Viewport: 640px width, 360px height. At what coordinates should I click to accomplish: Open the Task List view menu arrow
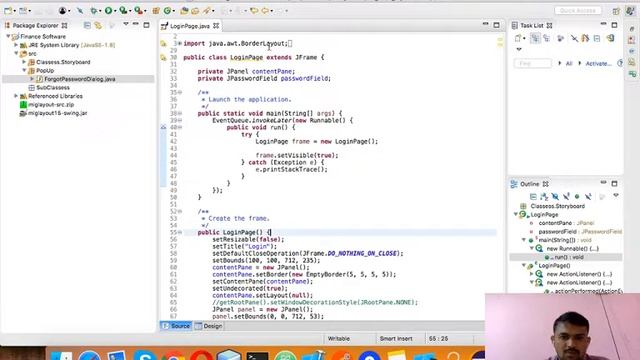click(519, 49)
